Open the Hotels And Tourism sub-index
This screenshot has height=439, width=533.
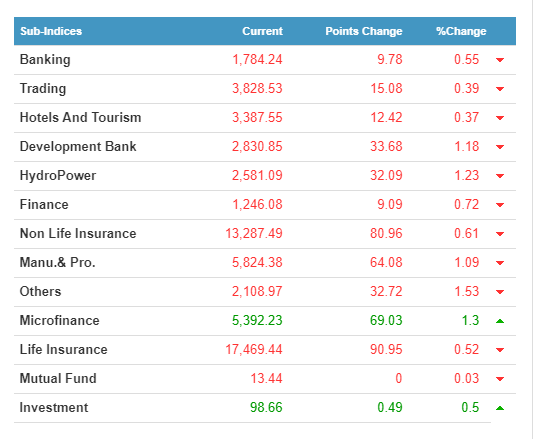(81, 118)
